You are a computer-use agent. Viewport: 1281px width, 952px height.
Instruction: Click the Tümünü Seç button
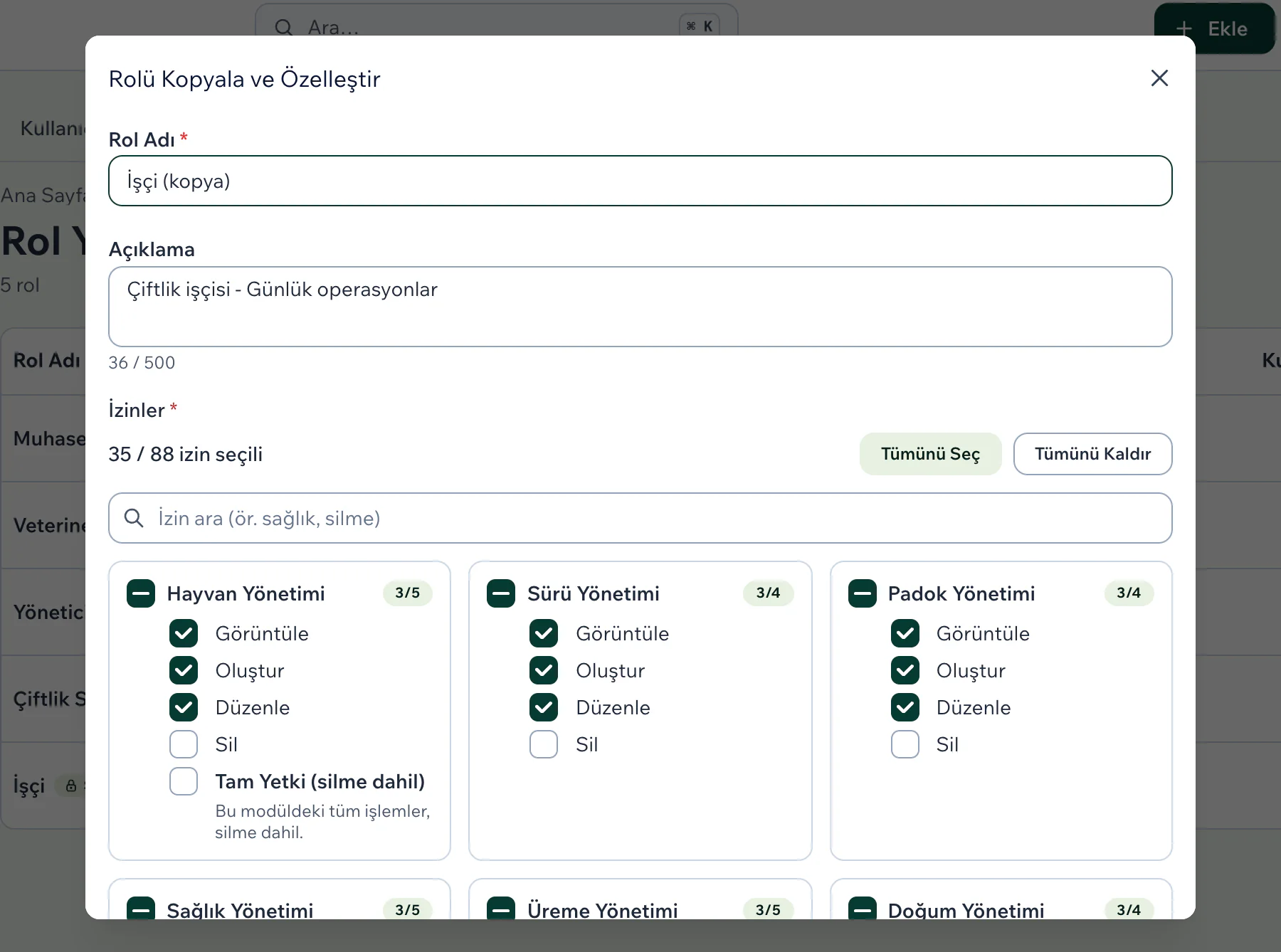pos(930,454)
